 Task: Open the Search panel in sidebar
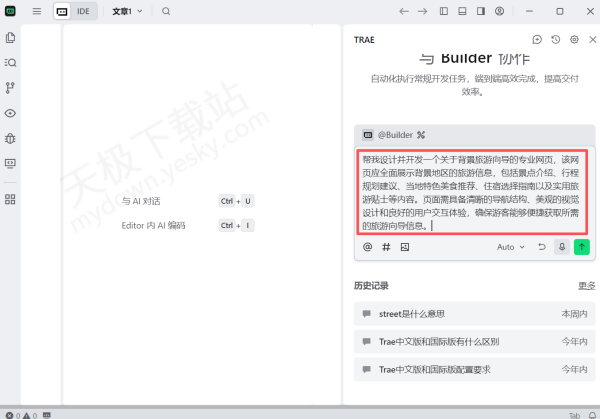(11, 62)
